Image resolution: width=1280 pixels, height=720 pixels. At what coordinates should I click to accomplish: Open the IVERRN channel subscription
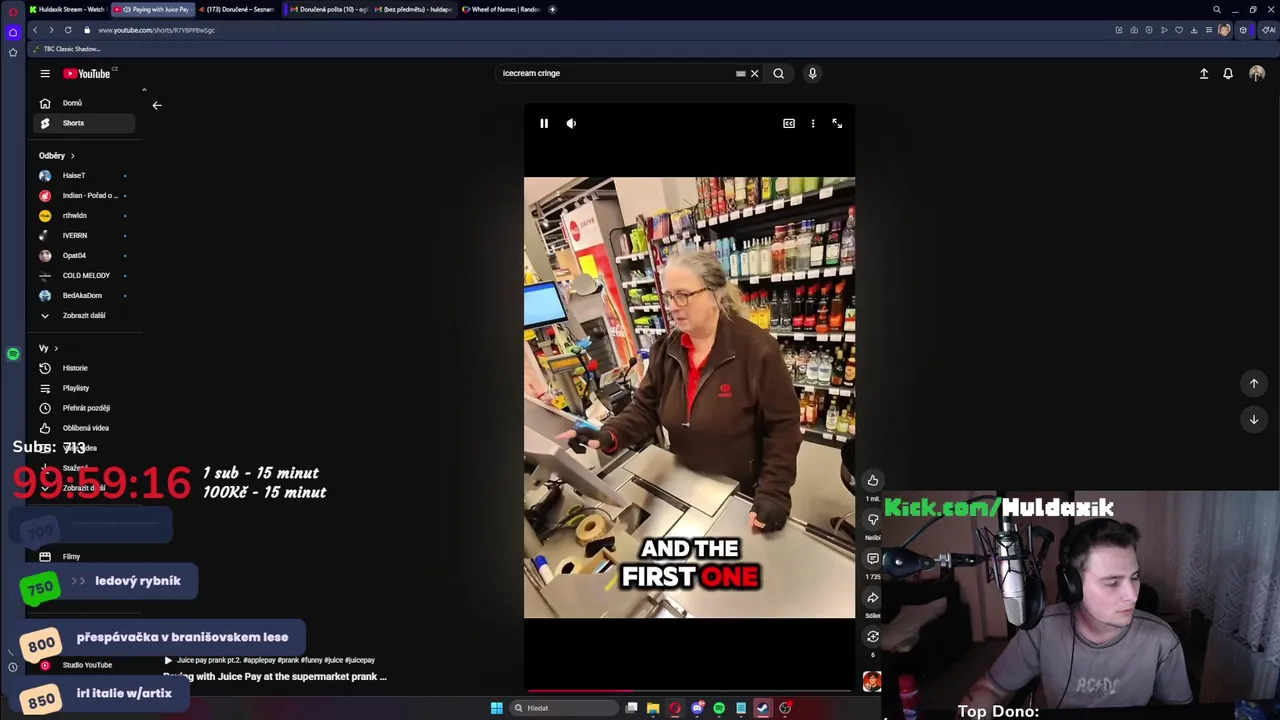pyautogui.click(x=84, y=235)
